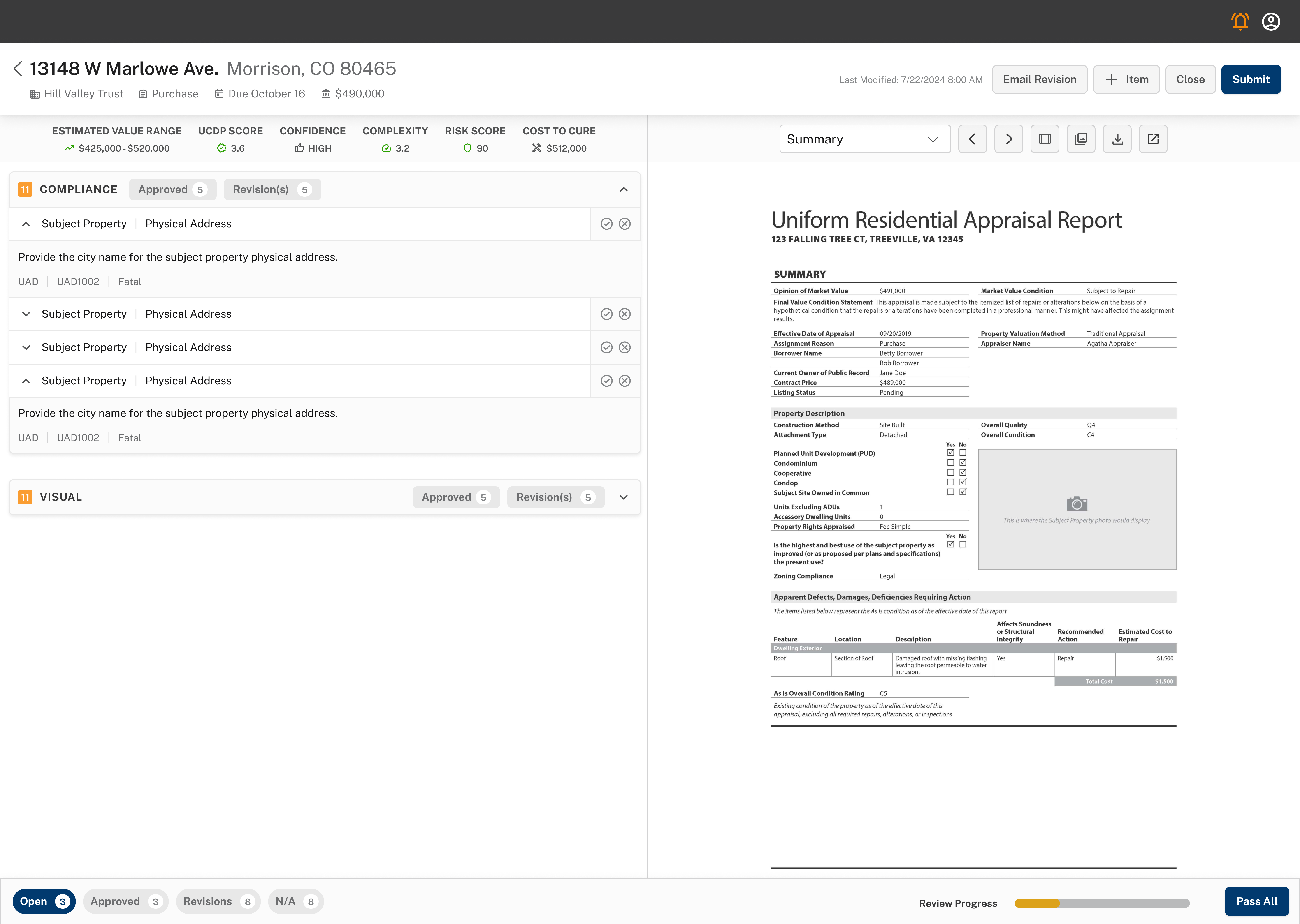Download the appraisal report via download icon
The width and height of the screenshot is (1300, 924).
click(x=1117, y=139)
